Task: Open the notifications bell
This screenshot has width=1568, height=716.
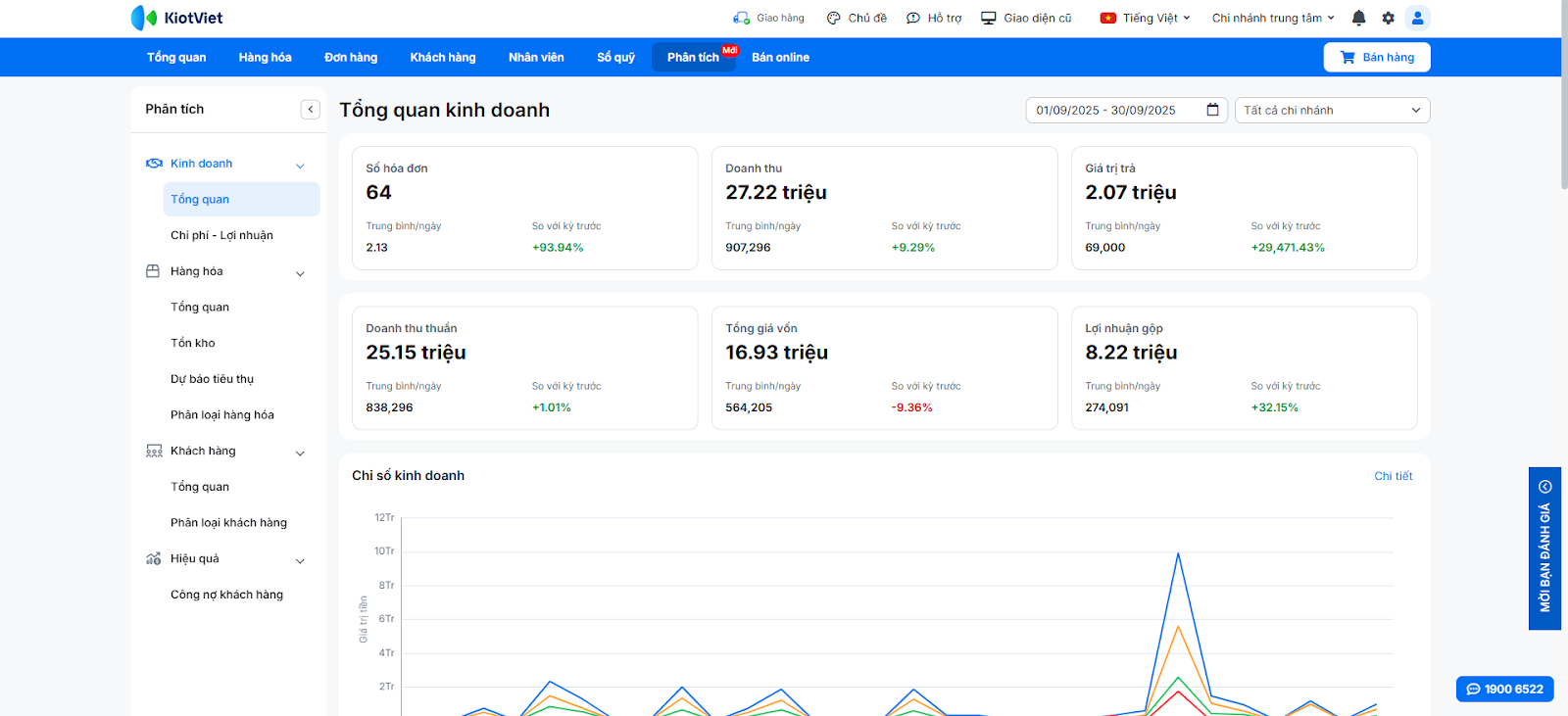Action: [x=1358, y=18]
